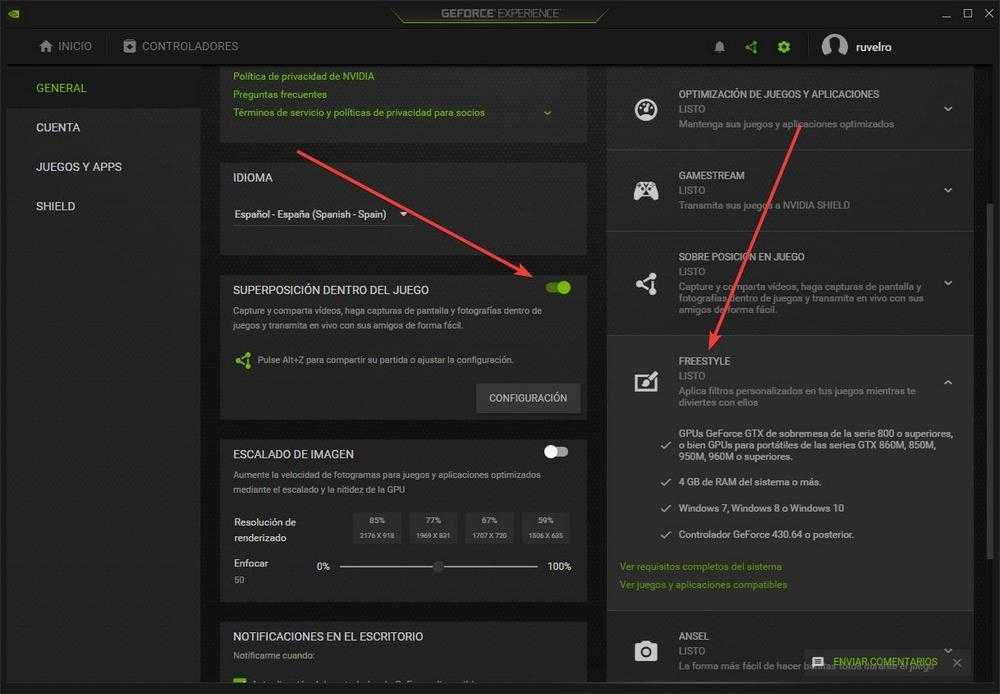Click the Gamestream controller icon

(x=646, y=191)
